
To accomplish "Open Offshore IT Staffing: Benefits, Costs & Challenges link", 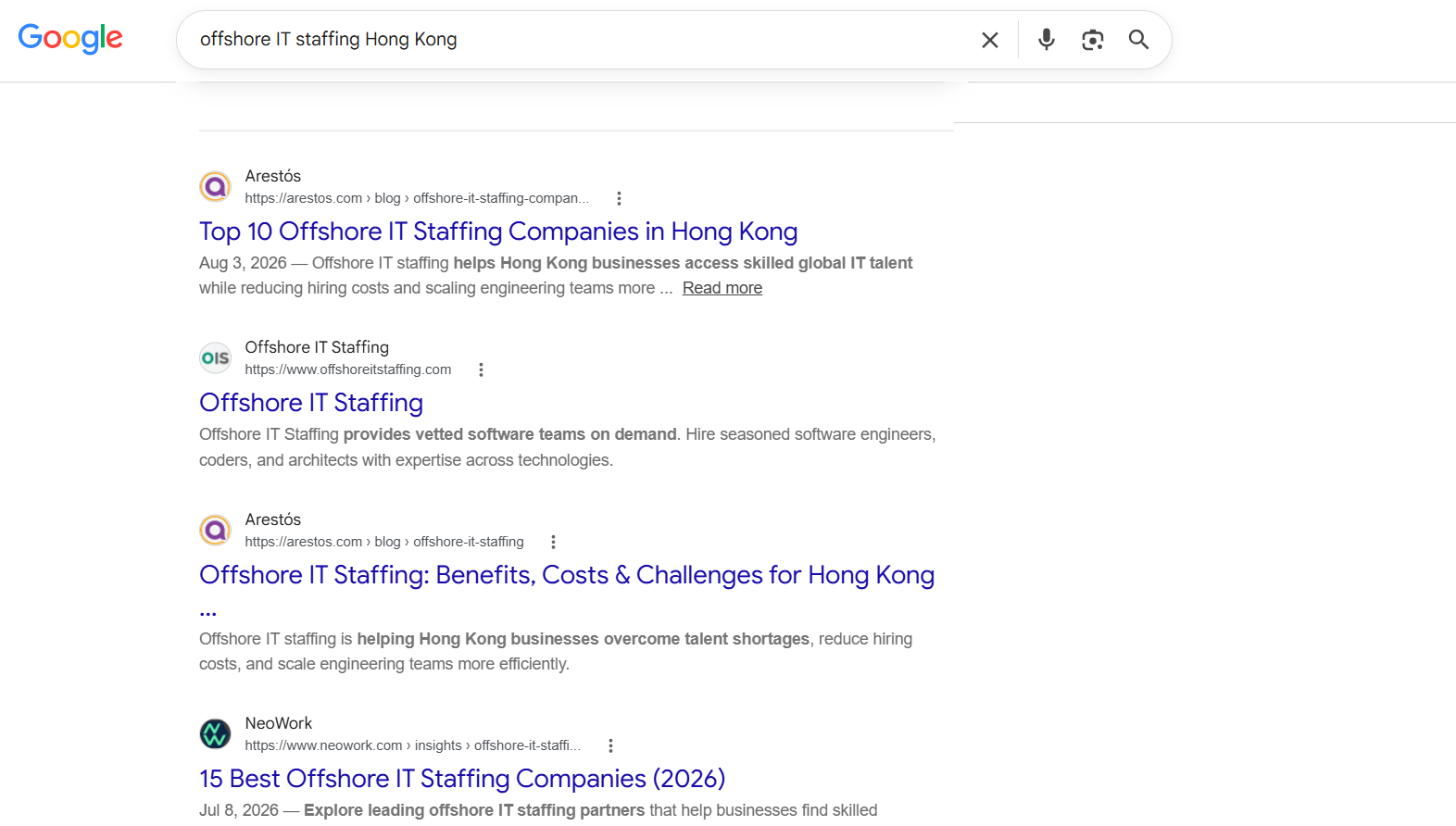I will (x=567, y=575).
